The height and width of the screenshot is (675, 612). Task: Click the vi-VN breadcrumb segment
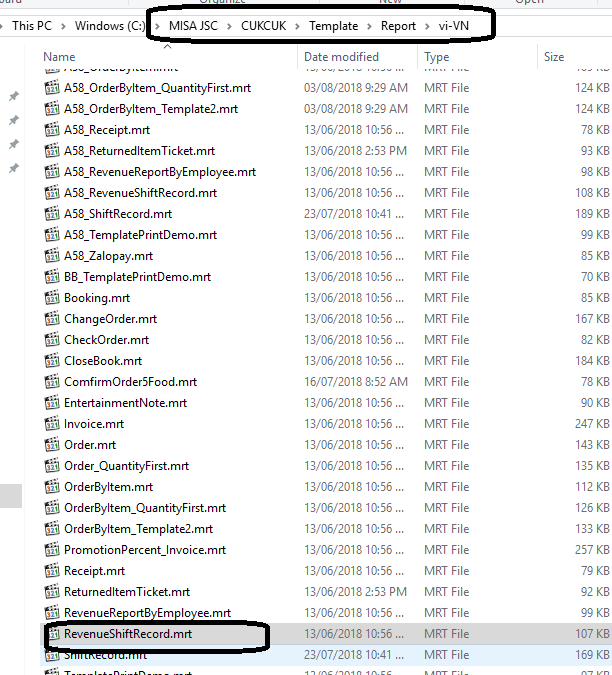click(454, 26)
